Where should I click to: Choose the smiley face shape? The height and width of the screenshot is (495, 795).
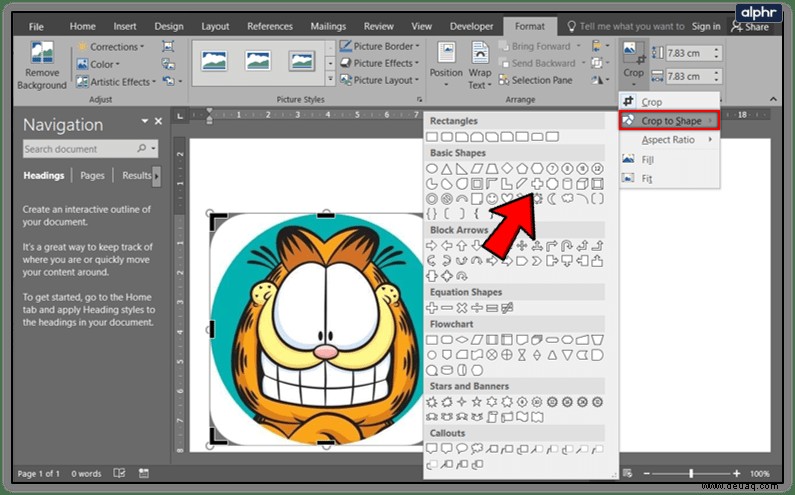pyautogui.click(x=491, y=199)
